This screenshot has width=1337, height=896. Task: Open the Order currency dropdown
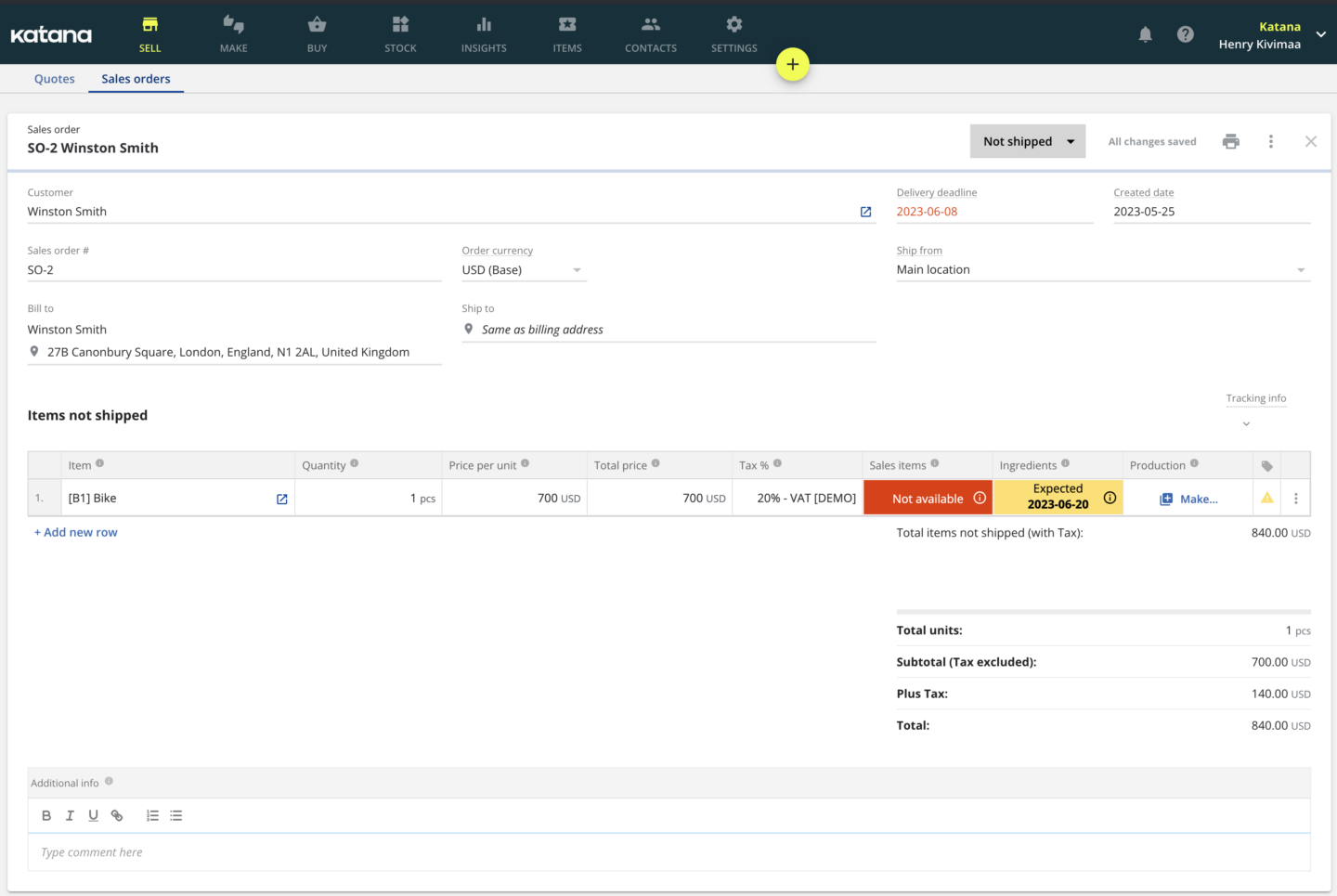(577, 269)
